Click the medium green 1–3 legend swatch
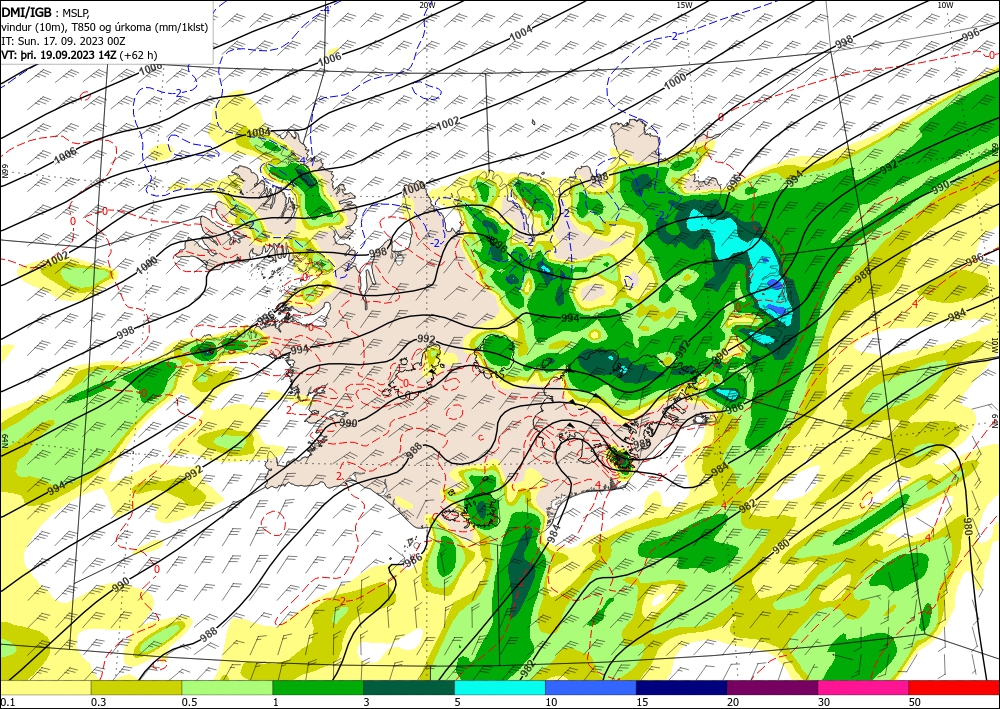The image size is (1000, 709). (x=318, y=688)
